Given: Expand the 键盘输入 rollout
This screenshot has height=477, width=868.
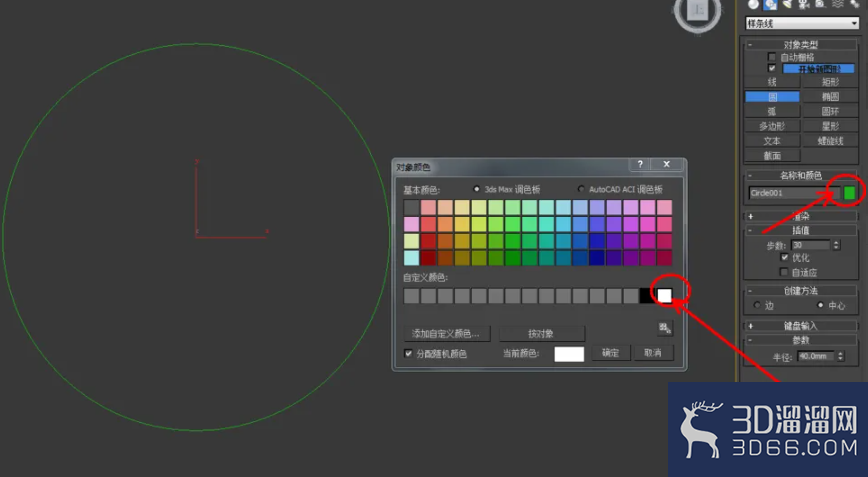Looking at the screenshot, I should coord(800,326).
